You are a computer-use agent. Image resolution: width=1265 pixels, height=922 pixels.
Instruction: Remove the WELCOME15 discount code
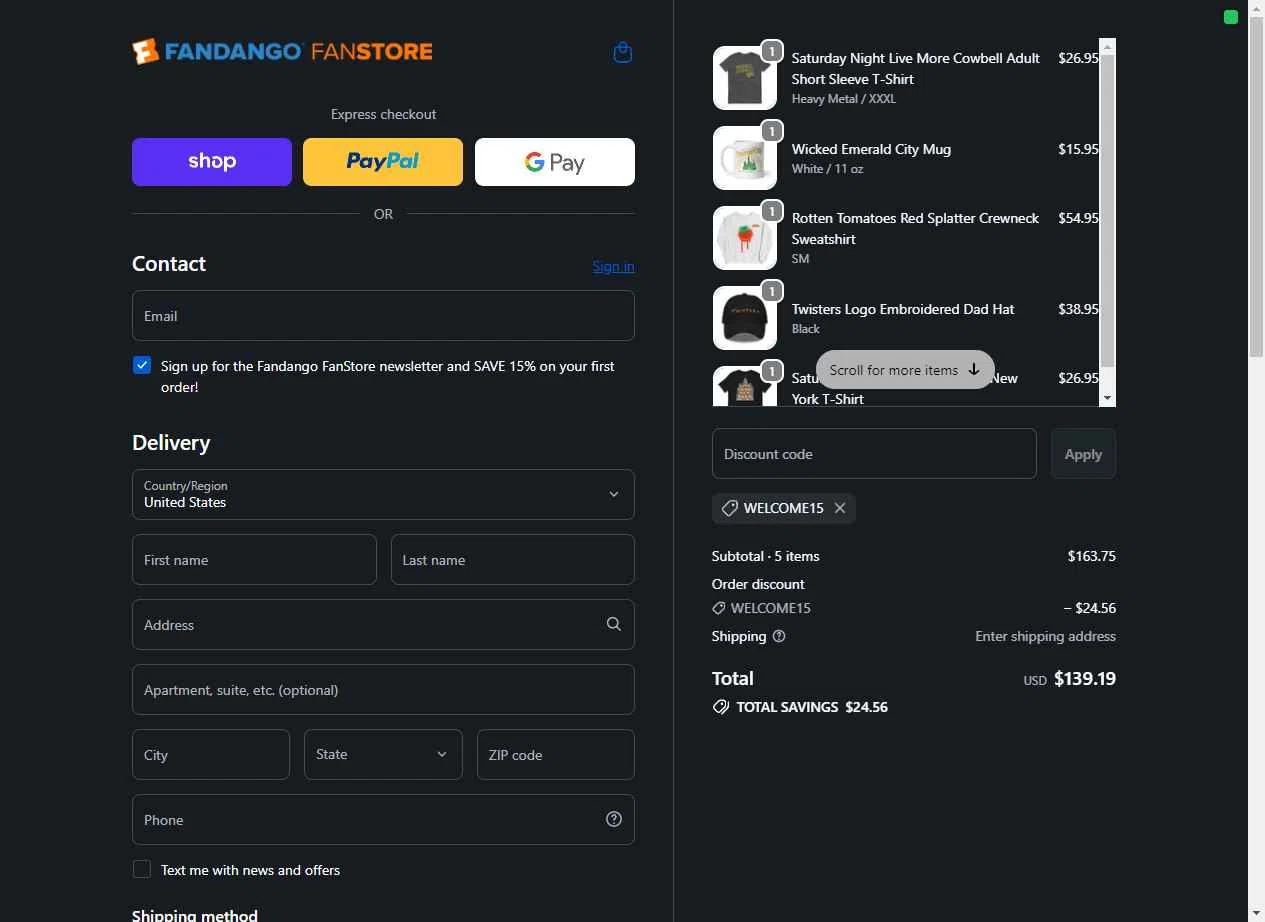(840, 508)
